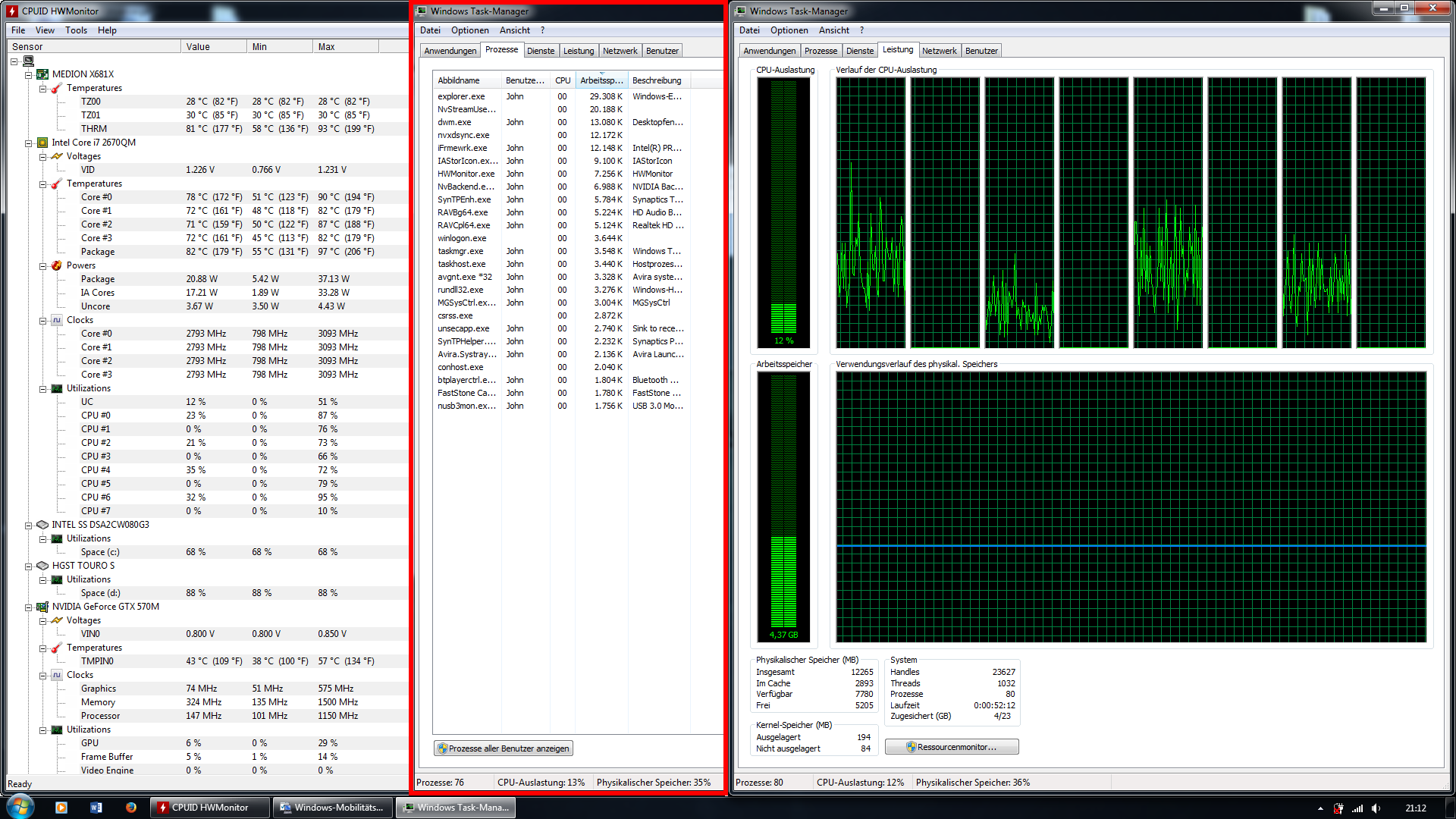Click Prozesse aller Benutzer anzeigen button

point(503,748)
